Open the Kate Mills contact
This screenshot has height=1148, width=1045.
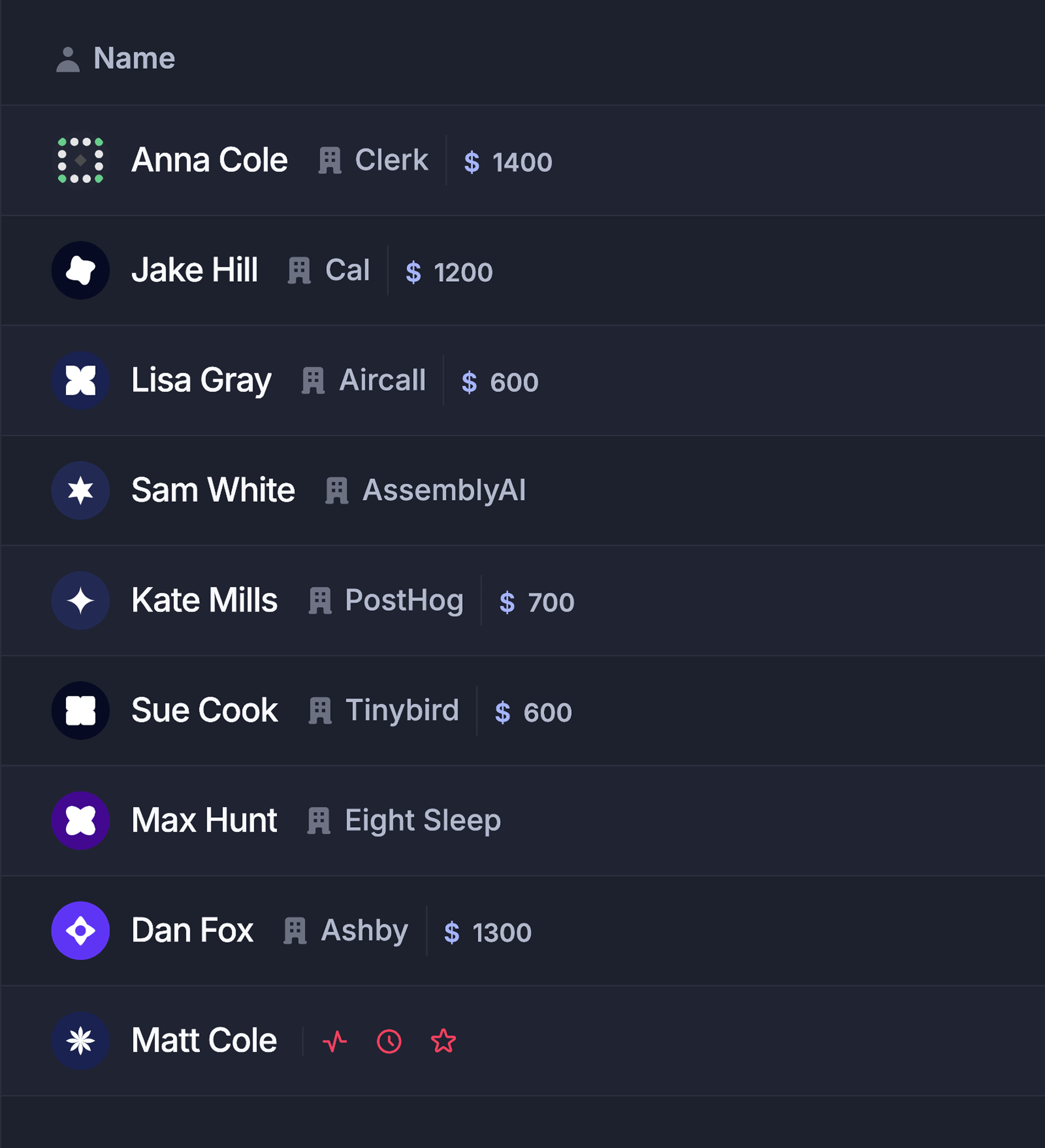tap(204, 600)
